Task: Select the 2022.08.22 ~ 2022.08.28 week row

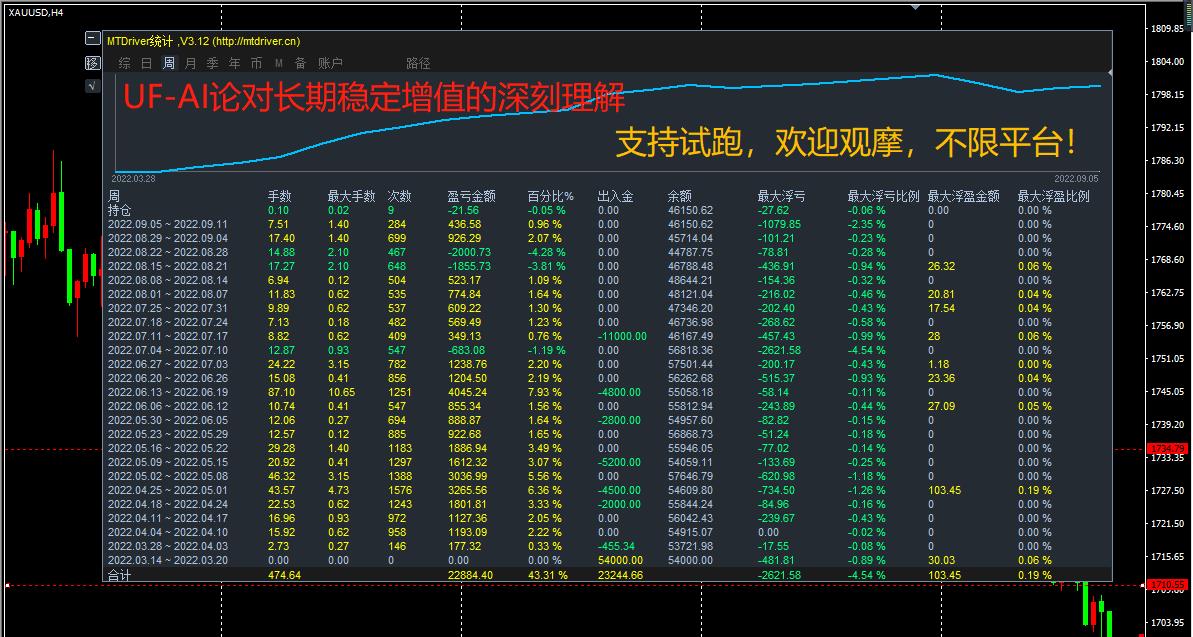Action: coord(606,252)
